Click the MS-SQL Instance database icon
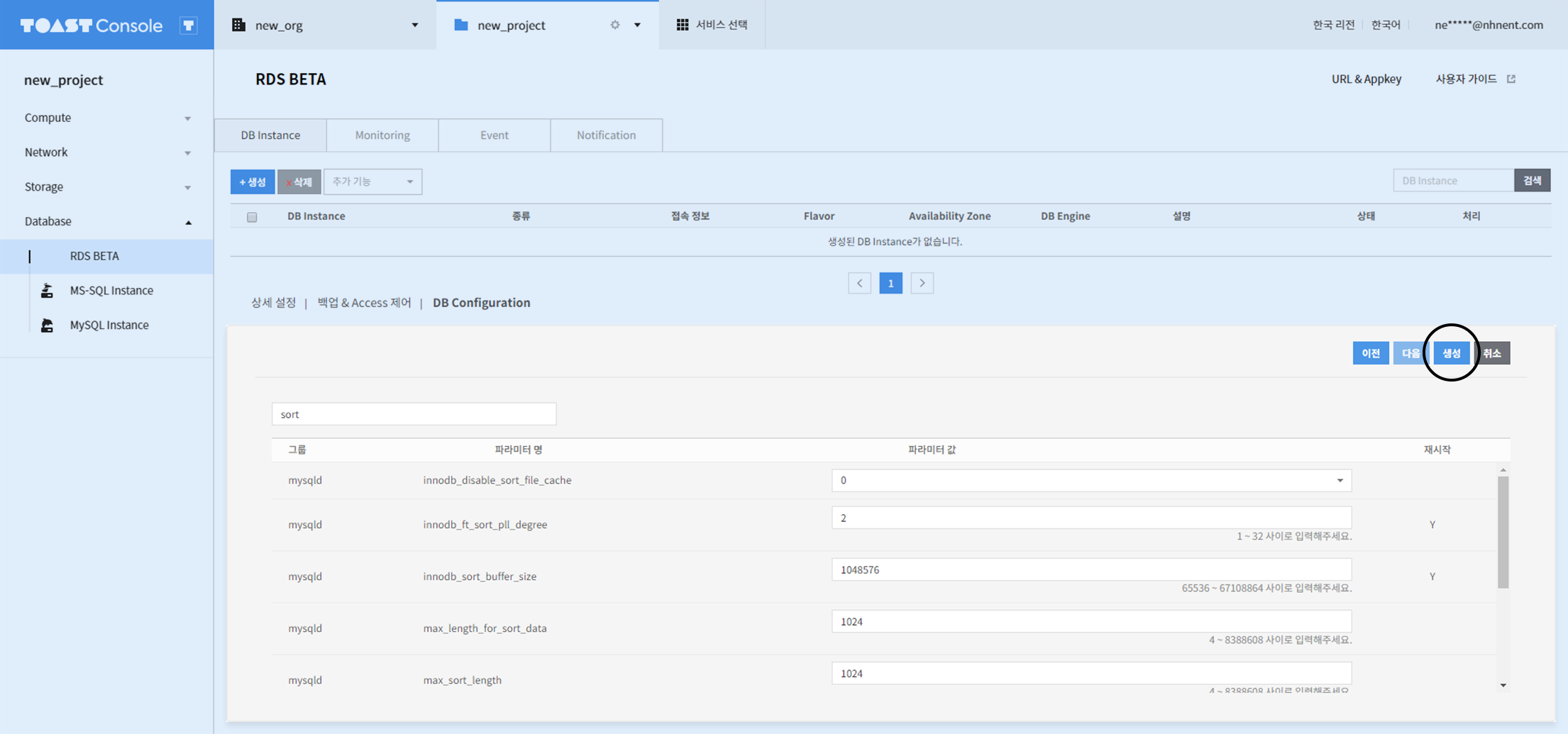 [x=47, y=290]
